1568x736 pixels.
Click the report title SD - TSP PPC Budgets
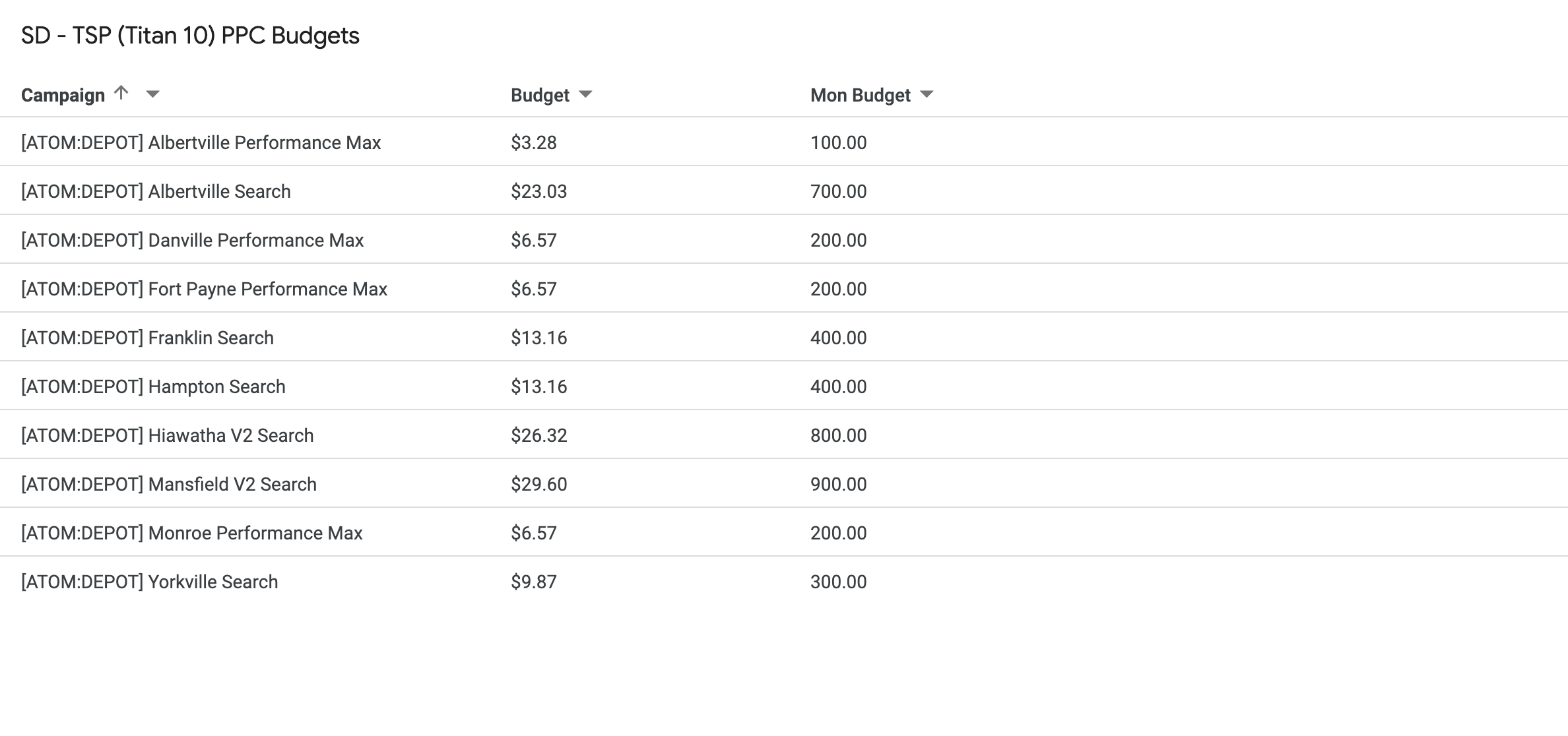coord(190,36)
